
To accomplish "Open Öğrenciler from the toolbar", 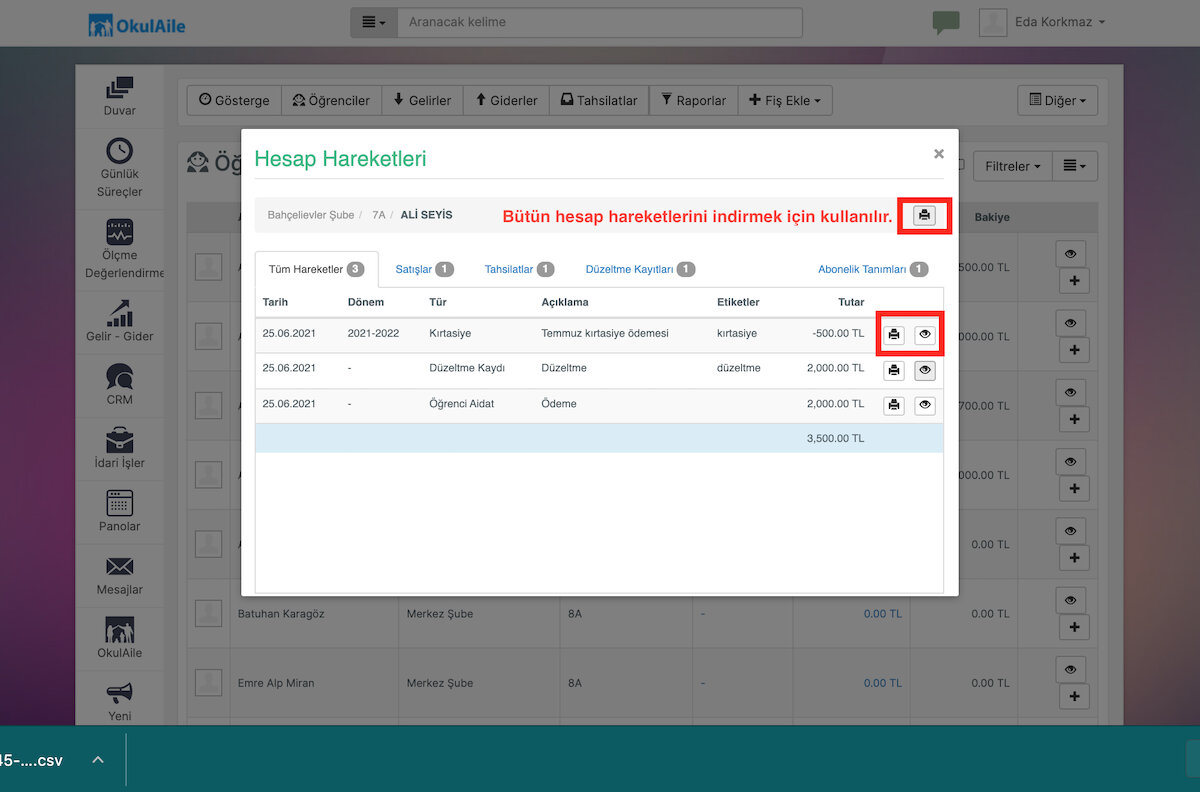I will pyautogui.click(x=331, y=100).
